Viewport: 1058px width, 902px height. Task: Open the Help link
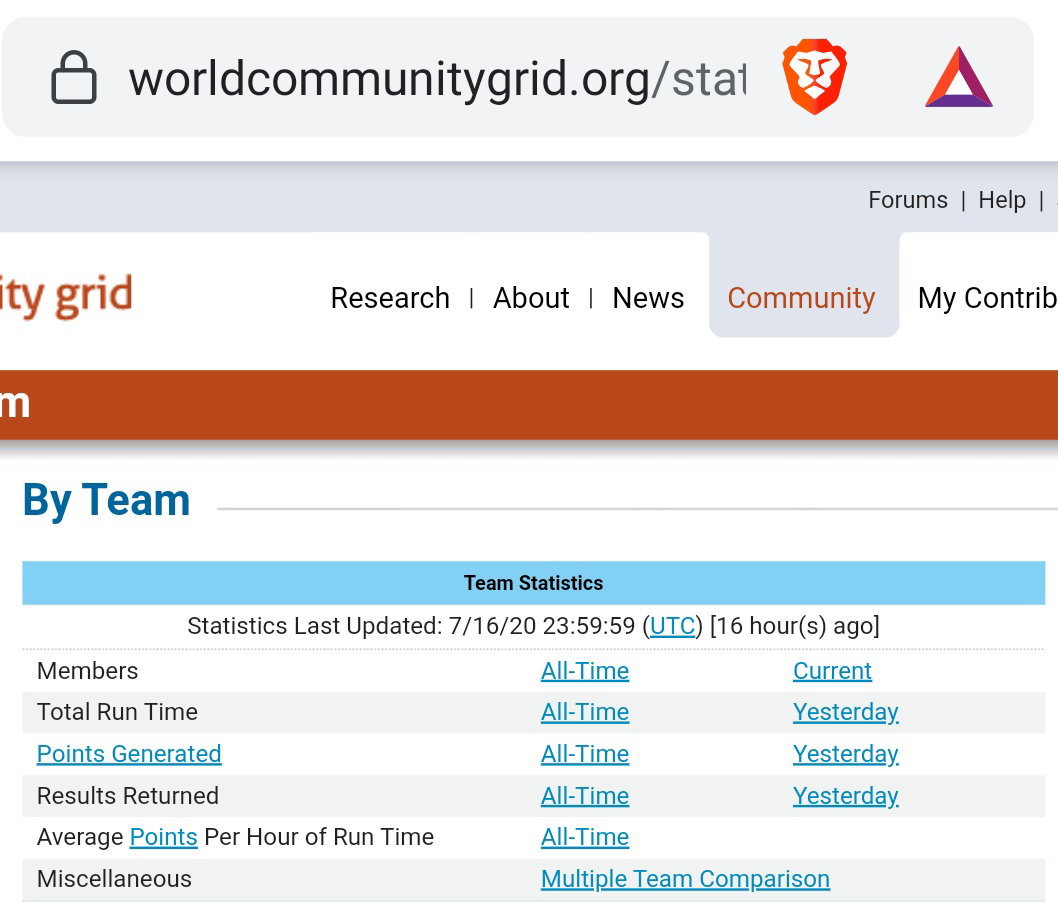[x=1002, y=200]
